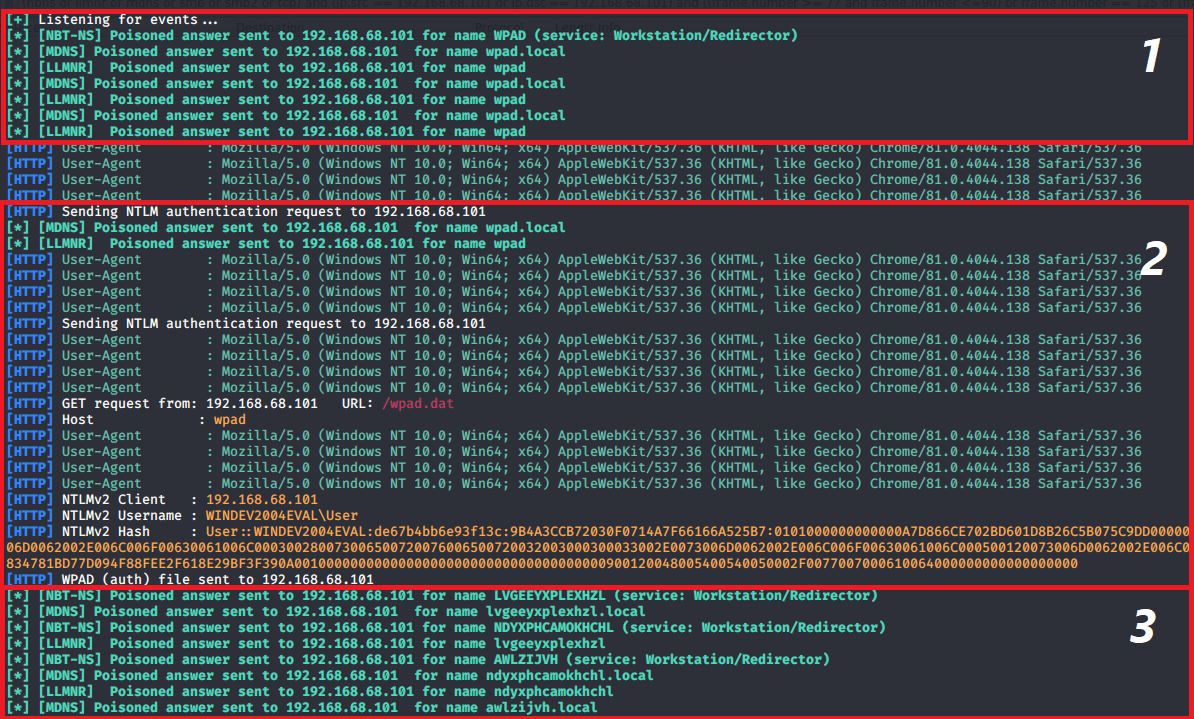1194x719 pixels.
Task: Select the red /wpad.dat URL text
Action: pos(417,404)
